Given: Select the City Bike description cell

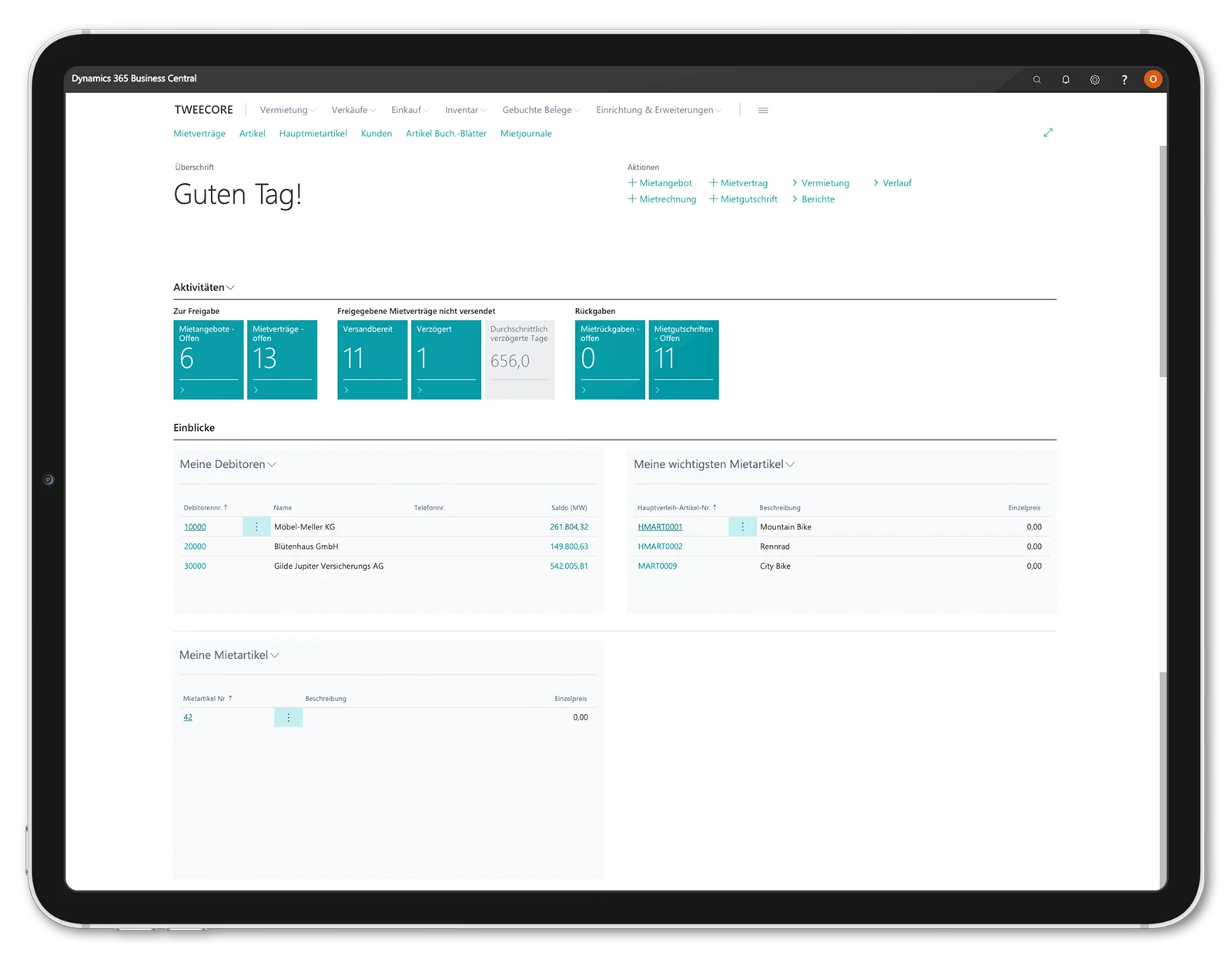Looking at the screenshot, I should pyautogui.click(x=775, y=566).
